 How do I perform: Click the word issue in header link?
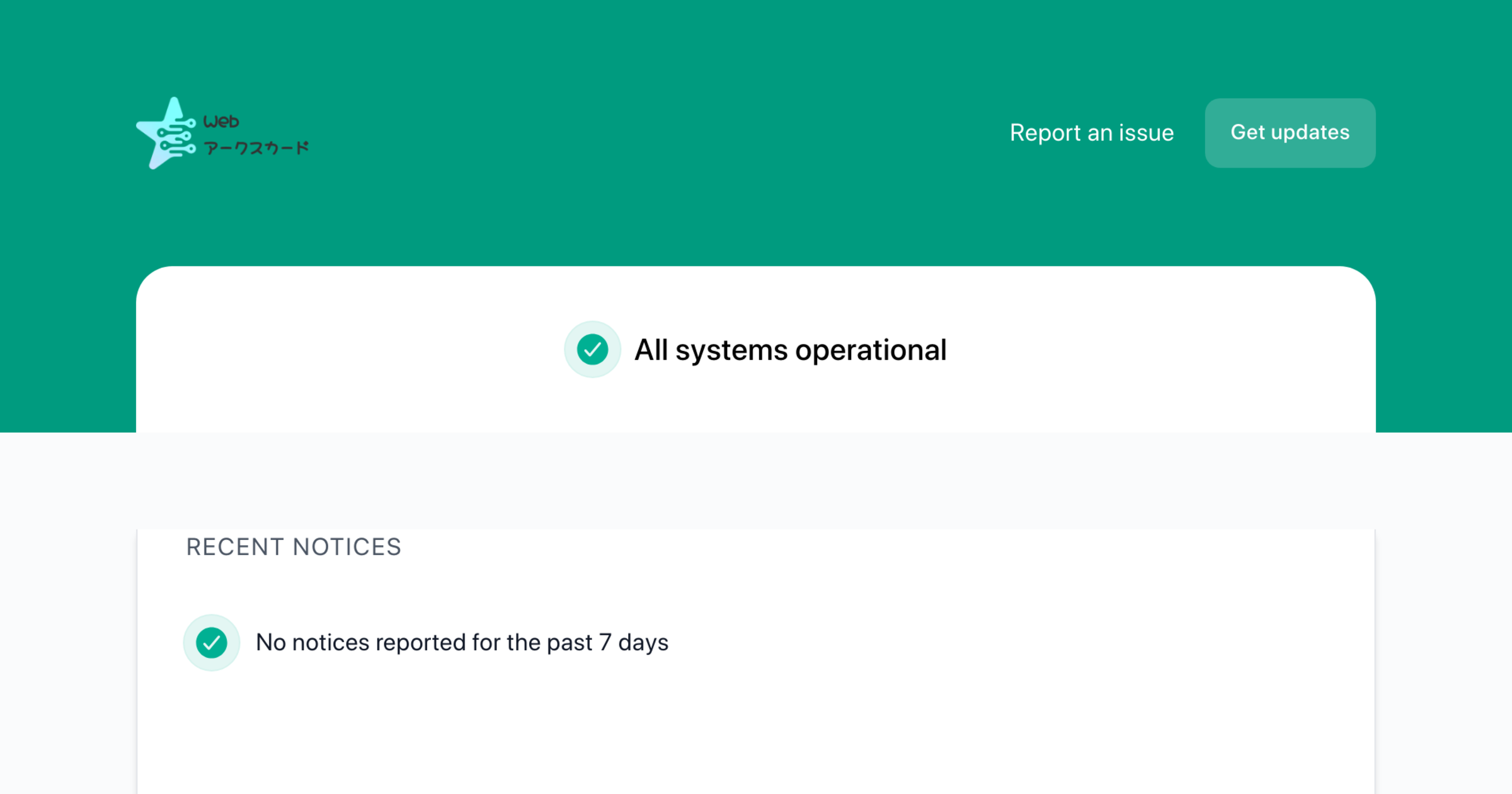[x=1146, y=133]
